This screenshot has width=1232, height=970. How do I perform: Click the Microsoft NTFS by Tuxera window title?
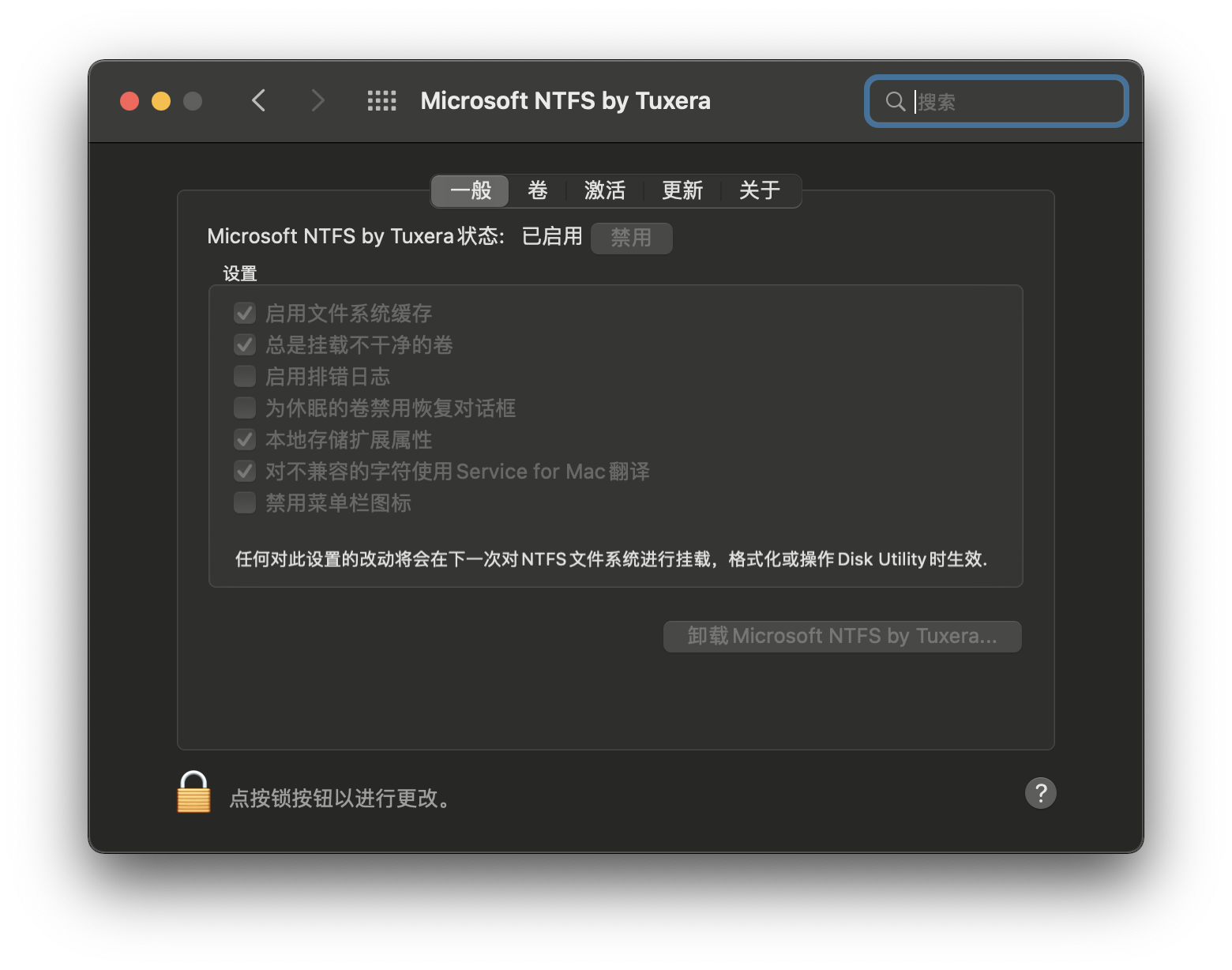point(565,101)
